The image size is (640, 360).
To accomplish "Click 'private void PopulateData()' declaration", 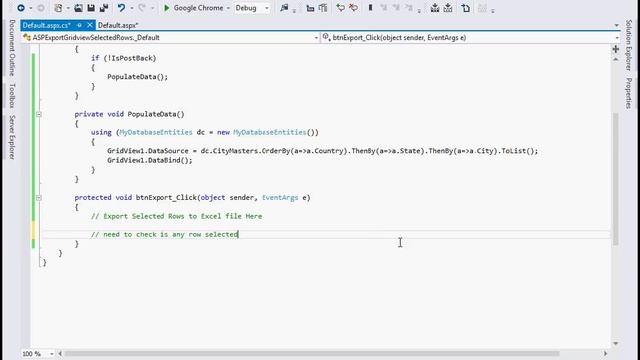I will click(129, 114).
